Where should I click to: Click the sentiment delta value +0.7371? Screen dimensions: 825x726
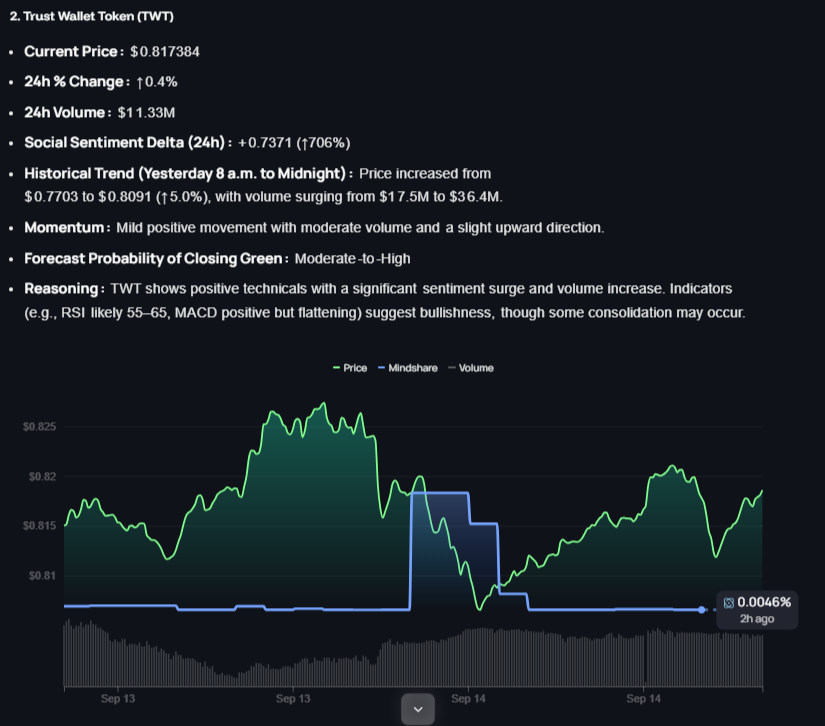pos(265,143)
